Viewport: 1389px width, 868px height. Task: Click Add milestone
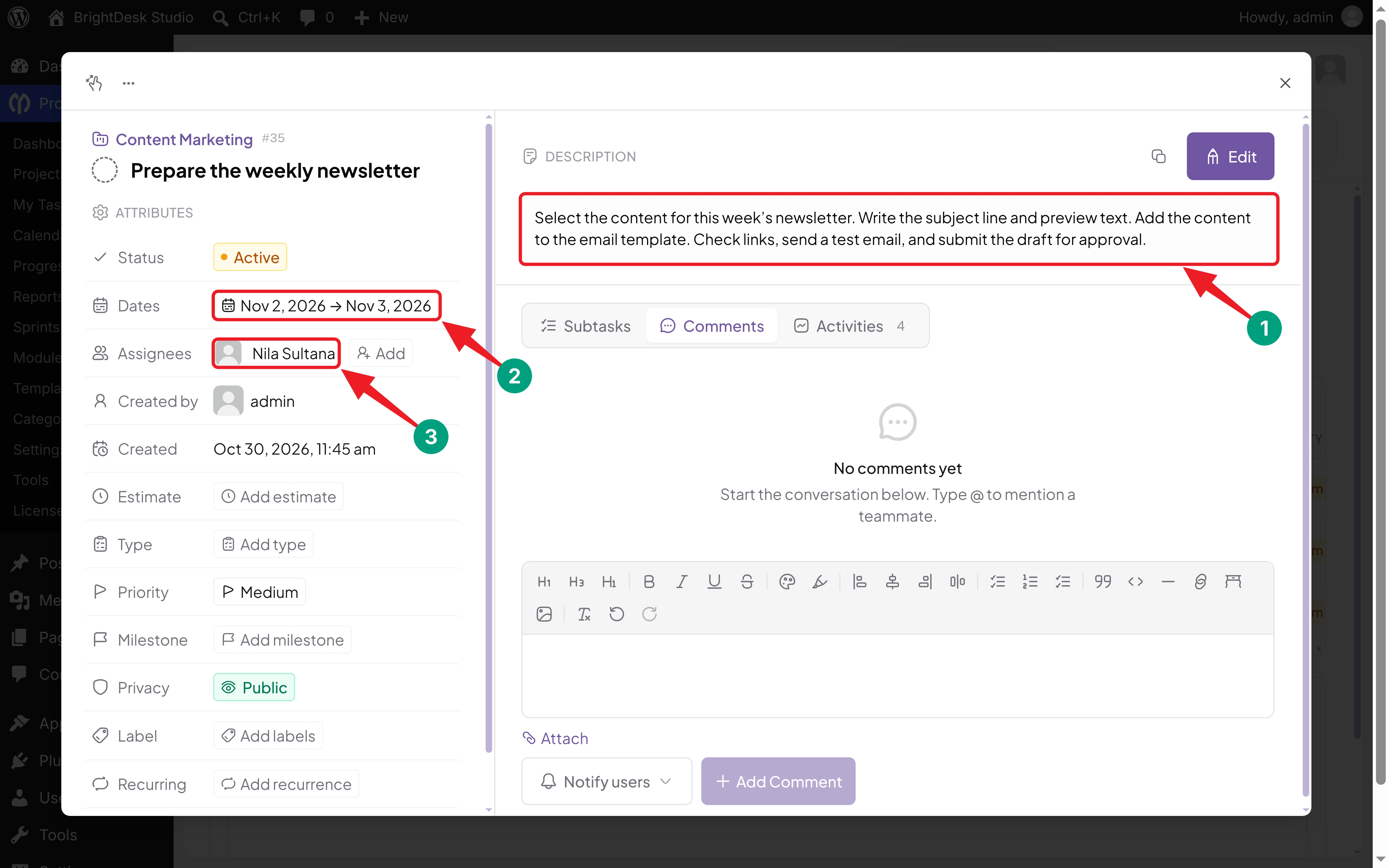pyautogui.click(x=282, y=640)
